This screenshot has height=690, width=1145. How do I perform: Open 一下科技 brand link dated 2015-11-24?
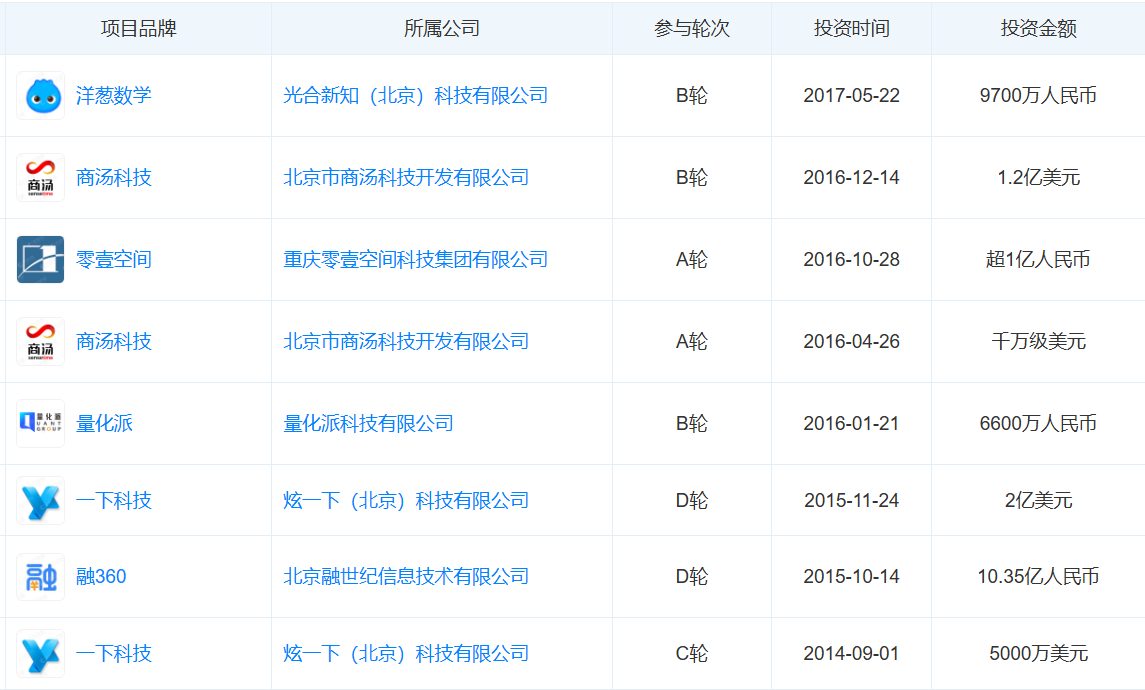point(114,500)
